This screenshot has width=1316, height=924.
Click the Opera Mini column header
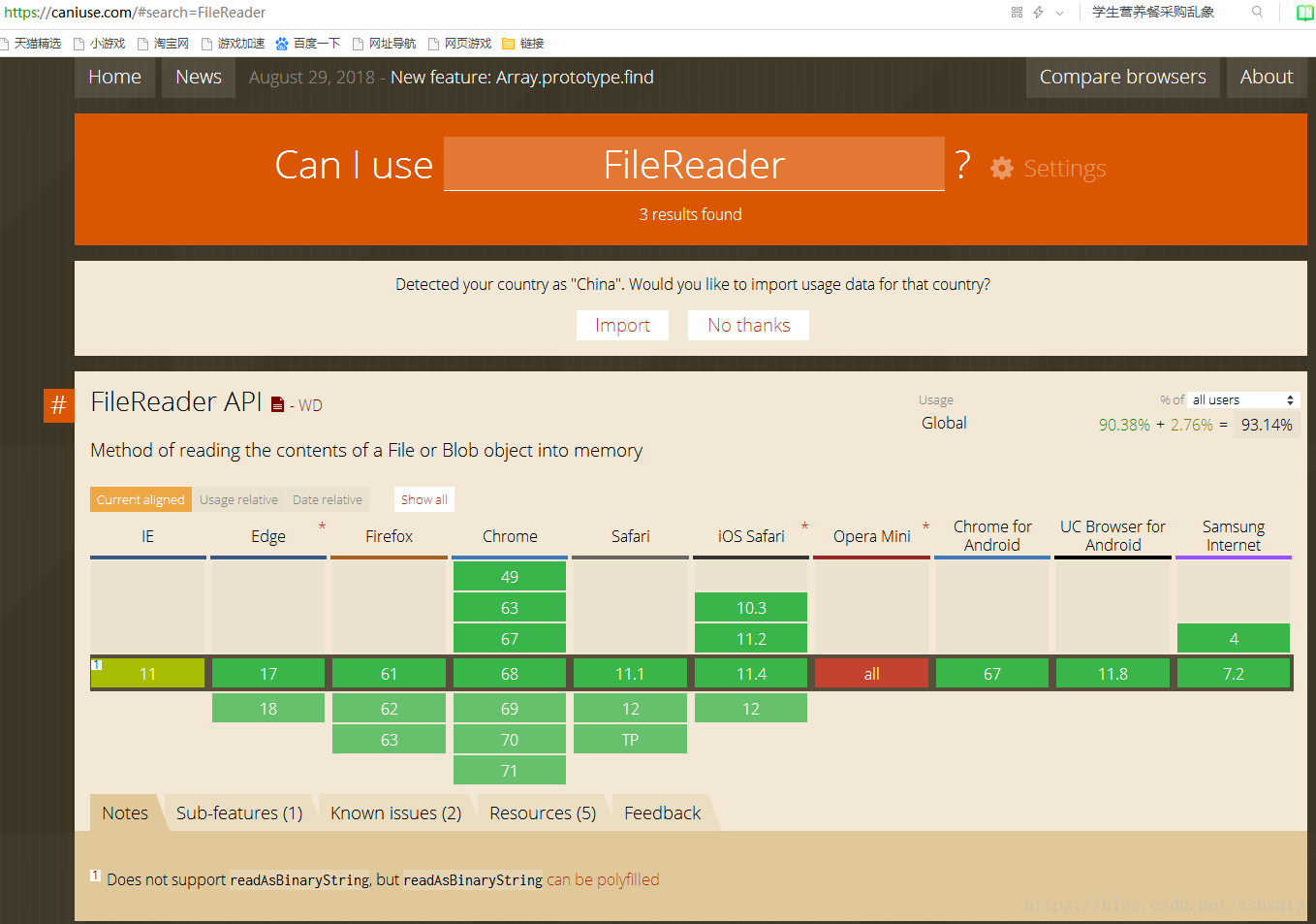pyautogui.click(x=872, y=536)
